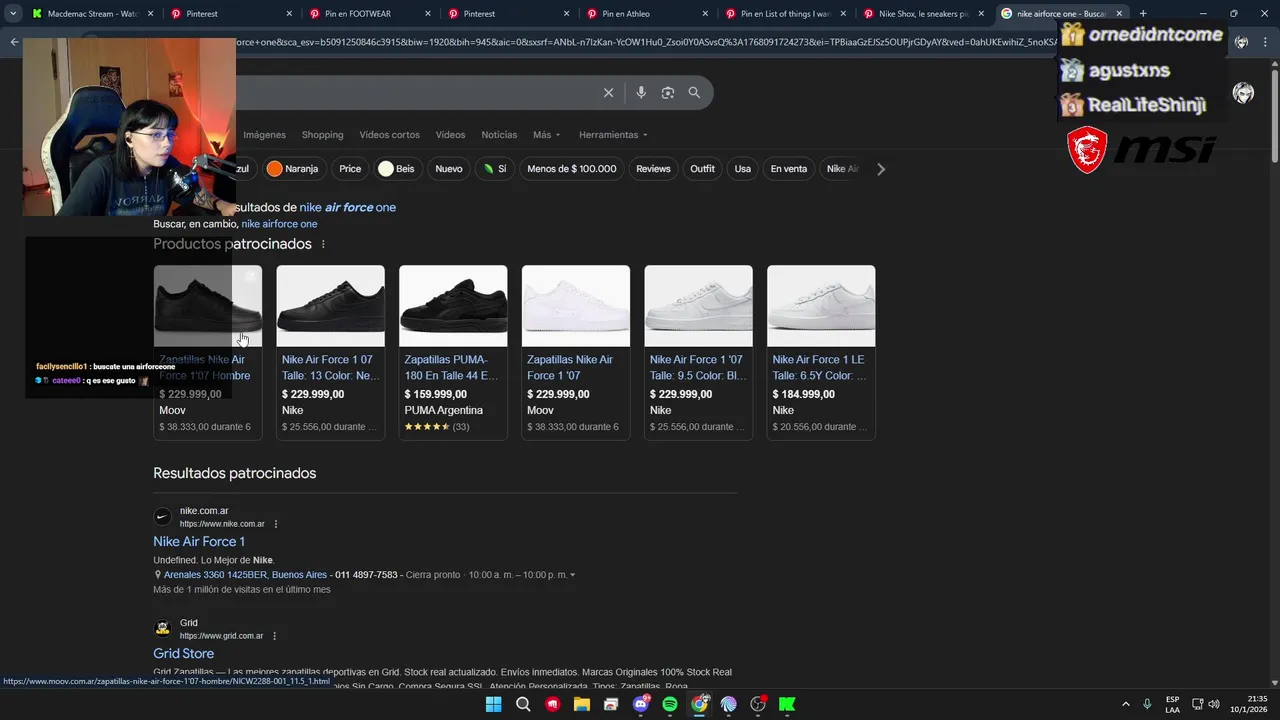
Task: Open the three-dot menu next to nike.com.ar
Action: 276,524
